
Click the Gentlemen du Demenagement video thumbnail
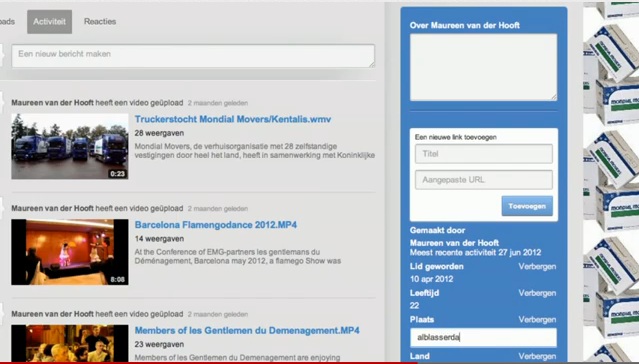point(70,343)
